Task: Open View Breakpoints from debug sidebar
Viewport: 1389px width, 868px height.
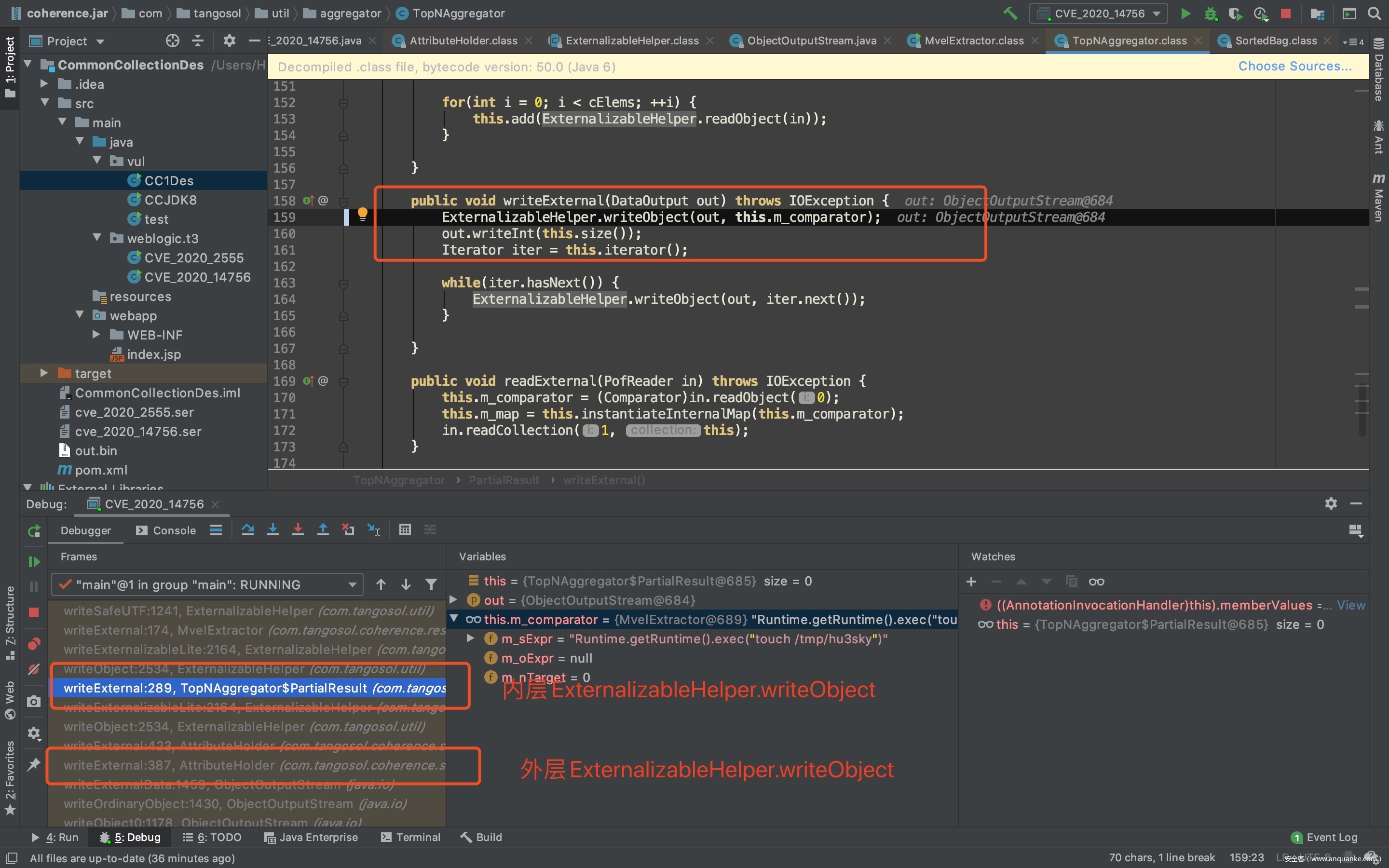Action: 34,644
